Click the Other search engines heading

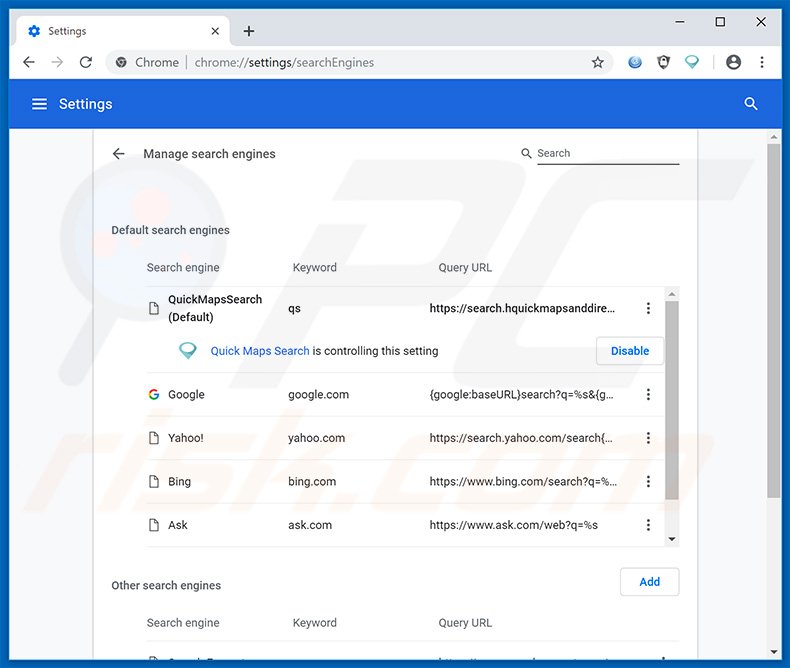tap(166, 585)
